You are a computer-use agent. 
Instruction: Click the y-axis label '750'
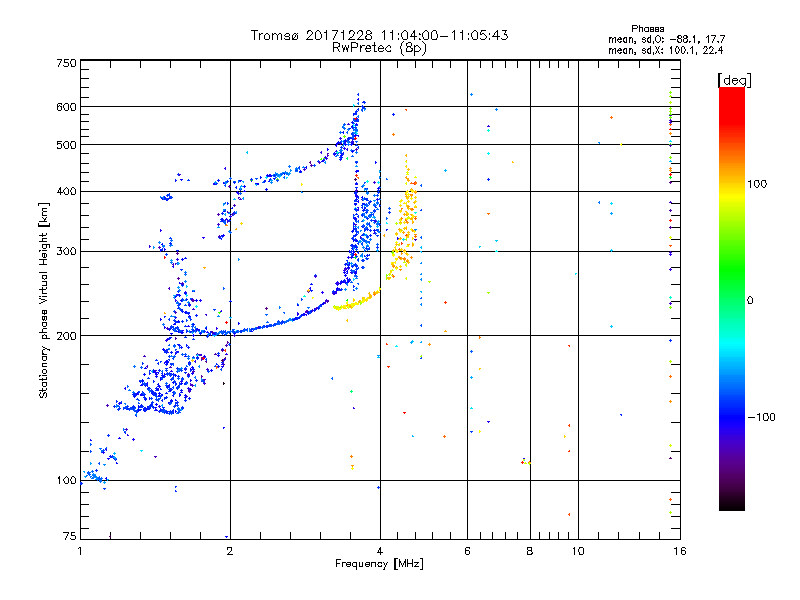point(66,63)
